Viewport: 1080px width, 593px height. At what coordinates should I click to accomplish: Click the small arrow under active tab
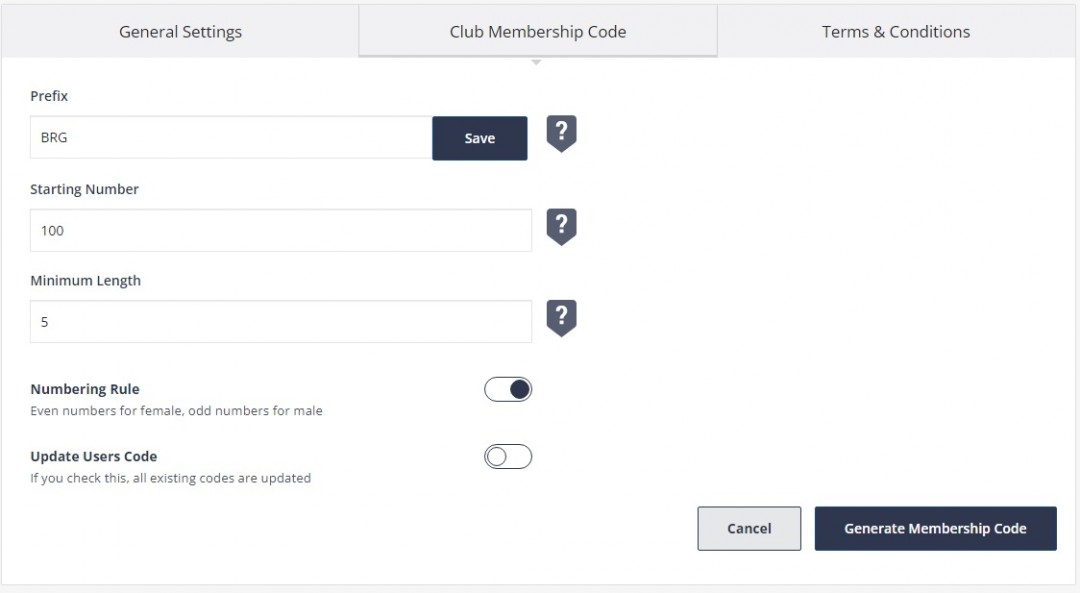[537, 63]
